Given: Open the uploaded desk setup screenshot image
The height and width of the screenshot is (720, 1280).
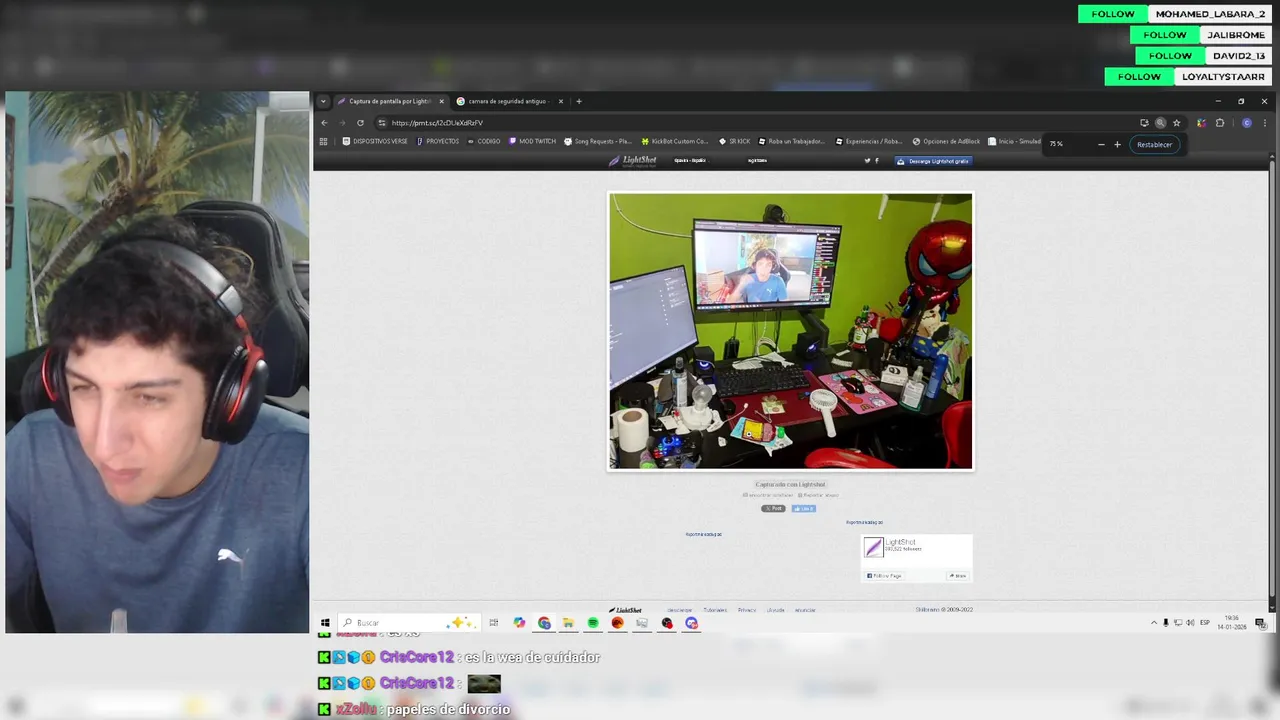Looking at the screenshot, I should [790, 331].
